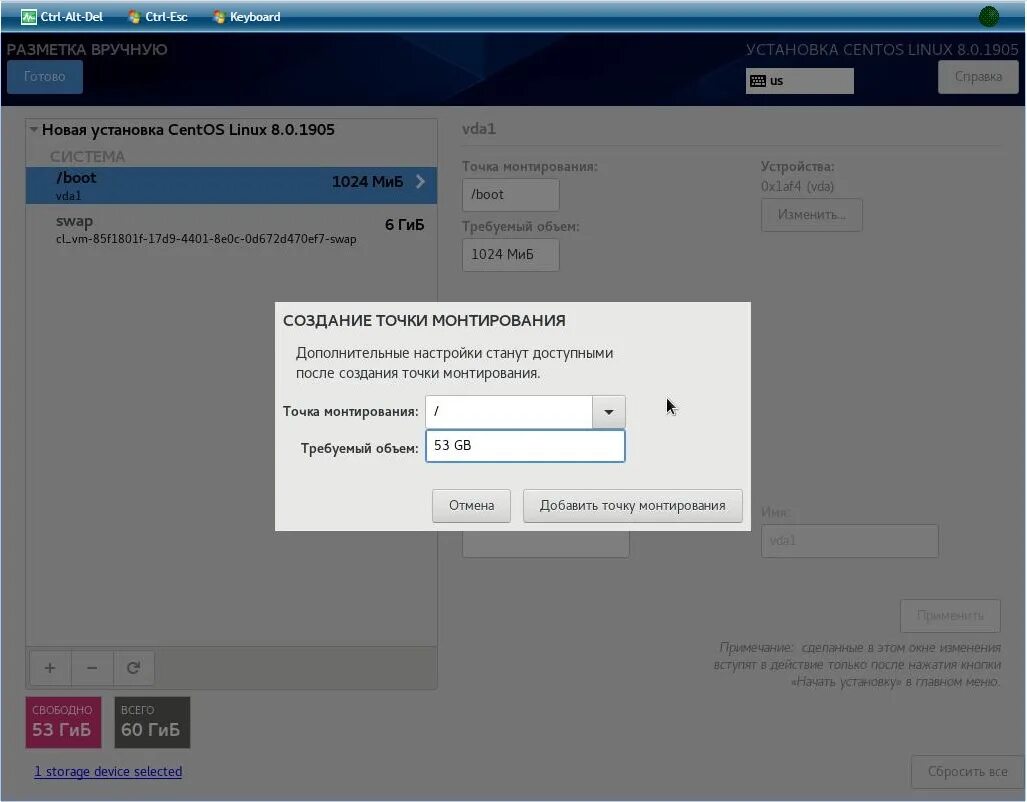Click the 53 GB capacity field
Screen dimensions: 1027x802
click(525, 446)
